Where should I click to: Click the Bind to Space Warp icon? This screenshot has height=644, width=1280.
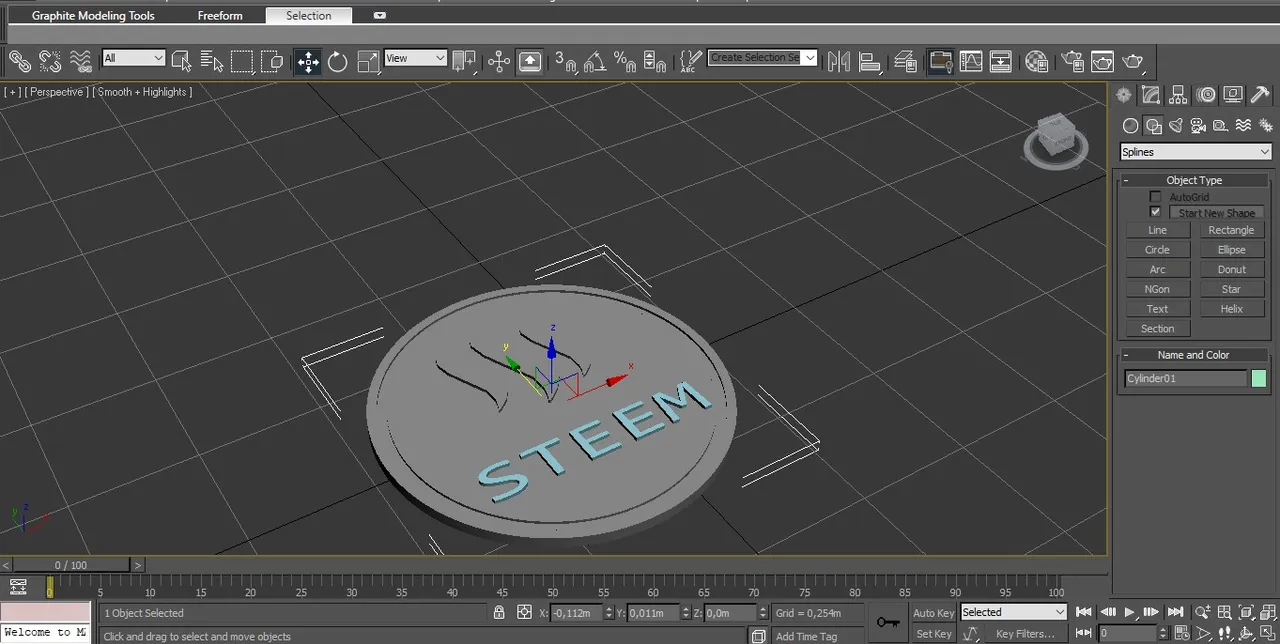click(x=81, y=61)
